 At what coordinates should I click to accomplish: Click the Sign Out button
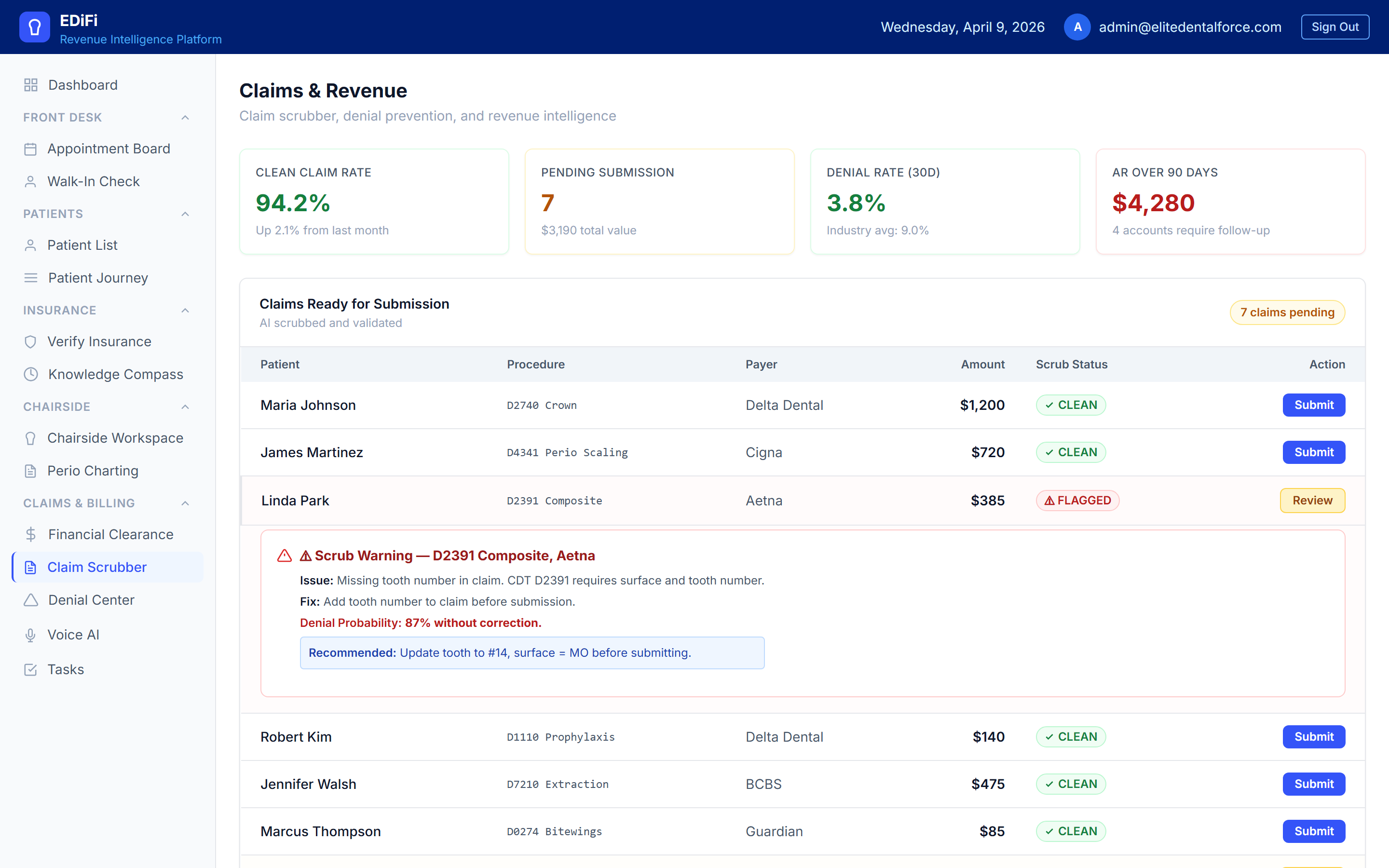[1335, 27]
